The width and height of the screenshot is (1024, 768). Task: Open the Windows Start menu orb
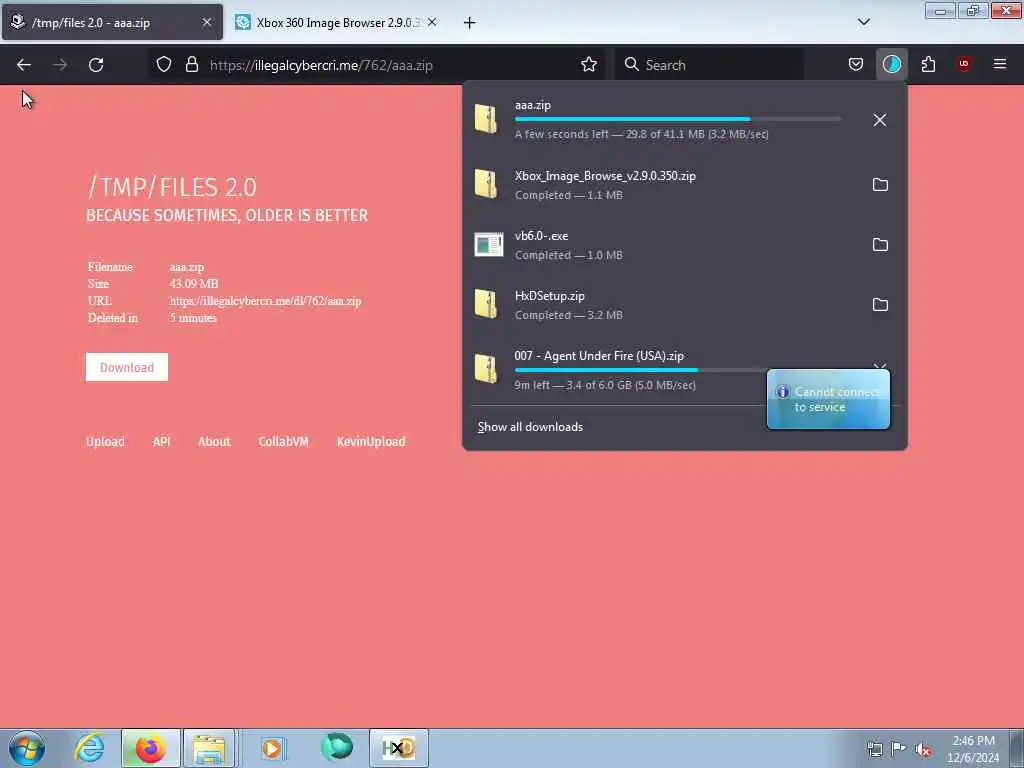point(27,748)
